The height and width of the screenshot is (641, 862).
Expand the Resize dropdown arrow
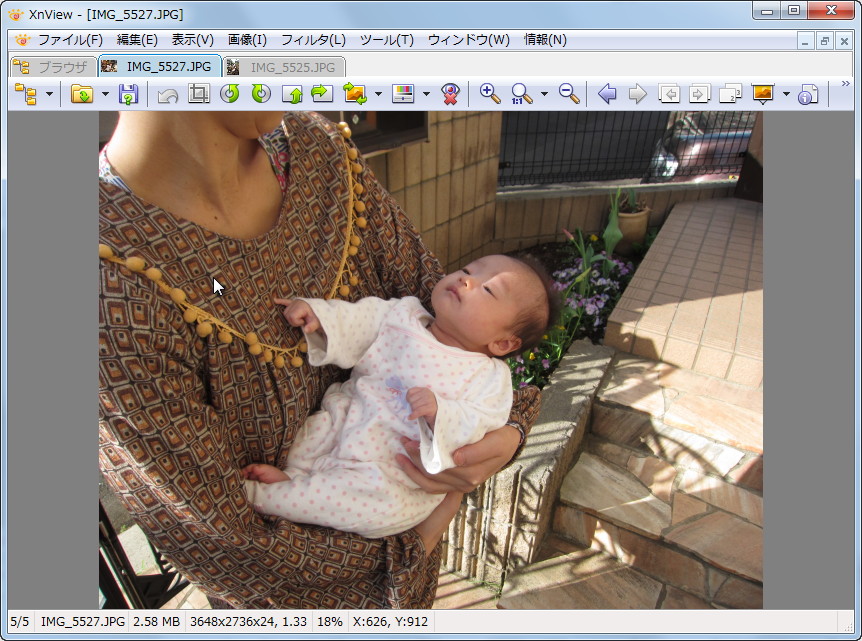point(378,94)
